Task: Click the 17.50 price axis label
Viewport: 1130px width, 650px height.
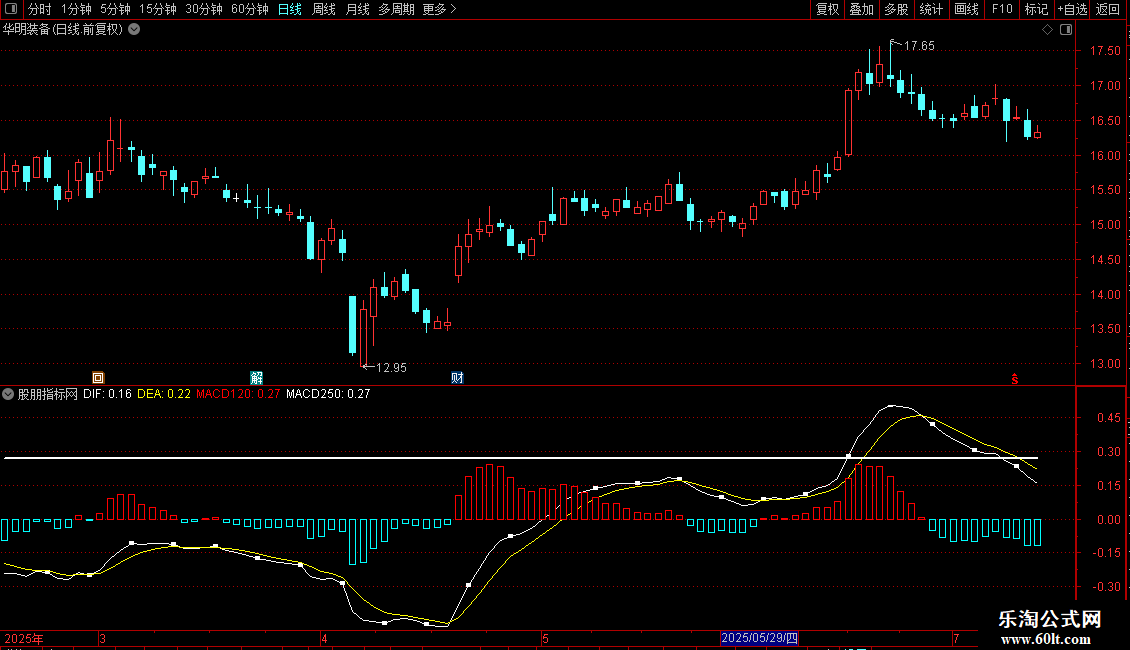Action: 1105,51
